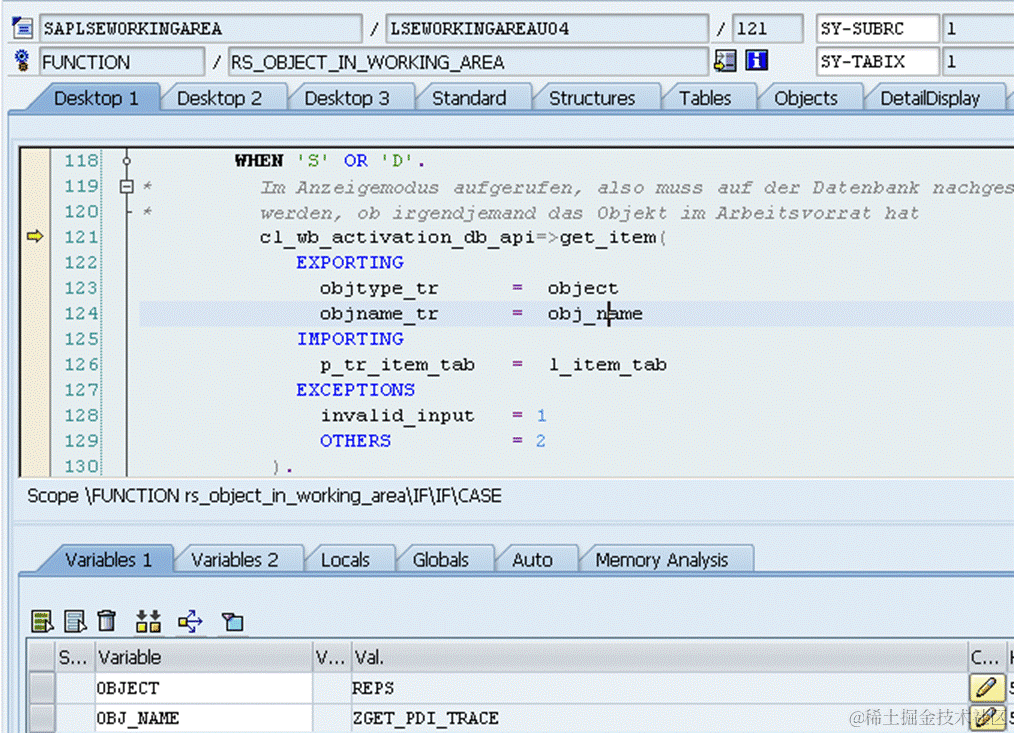Click the Scope path text below editor
The height and width of the screenshot is (733, 1014).
(x=264, y=496)
